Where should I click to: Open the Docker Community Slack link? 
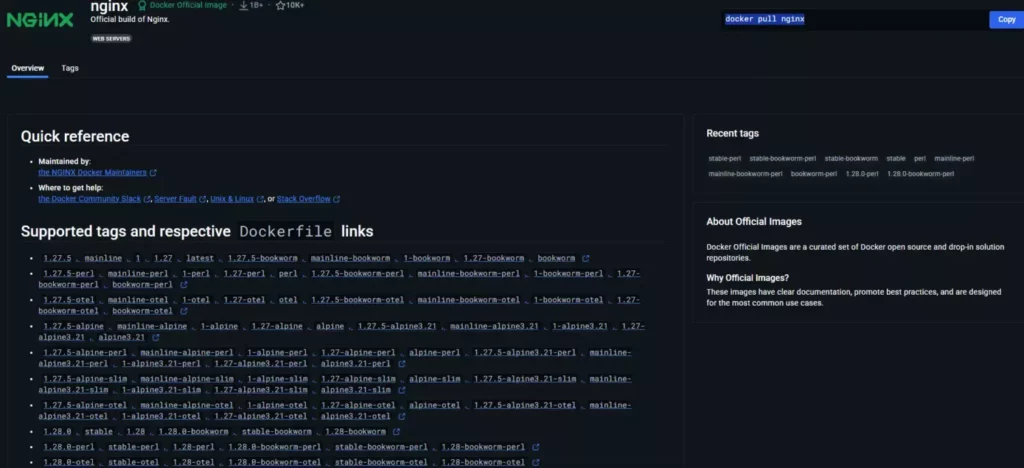89,199
